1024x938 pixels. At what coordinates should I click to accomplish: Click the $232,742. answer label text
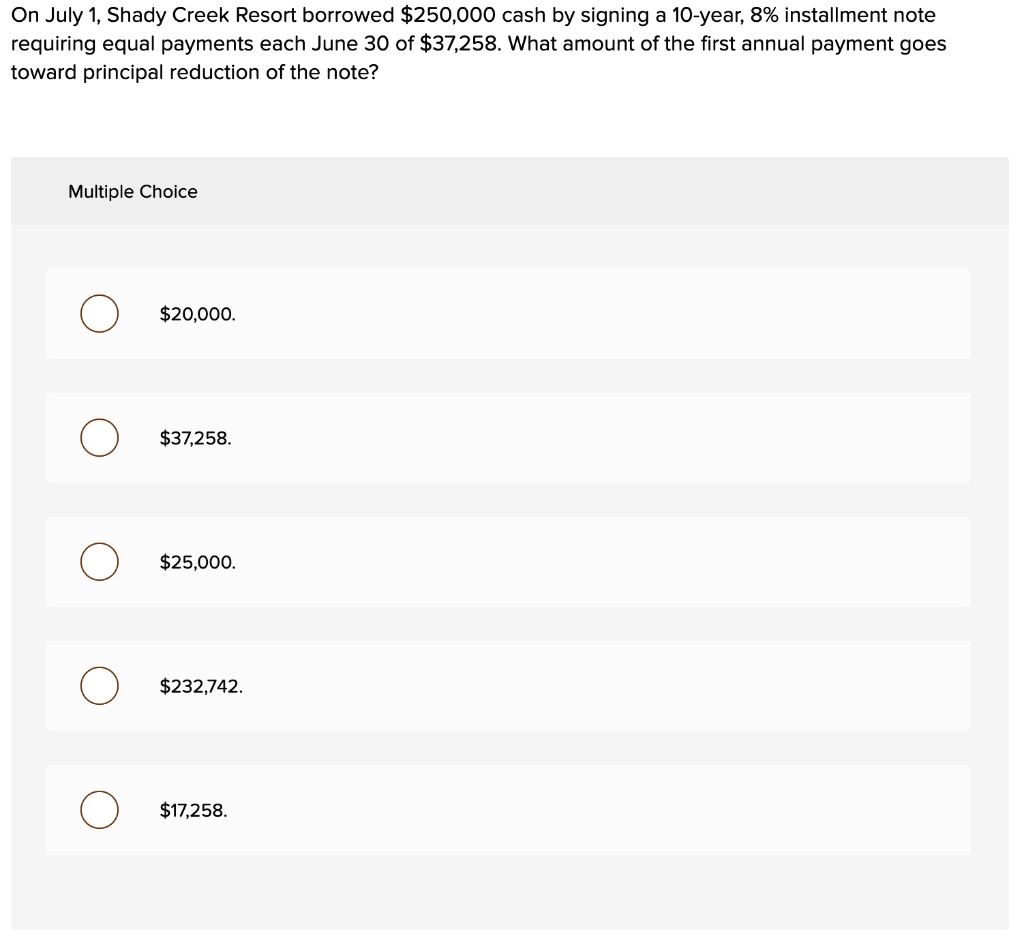pos(201,686)
